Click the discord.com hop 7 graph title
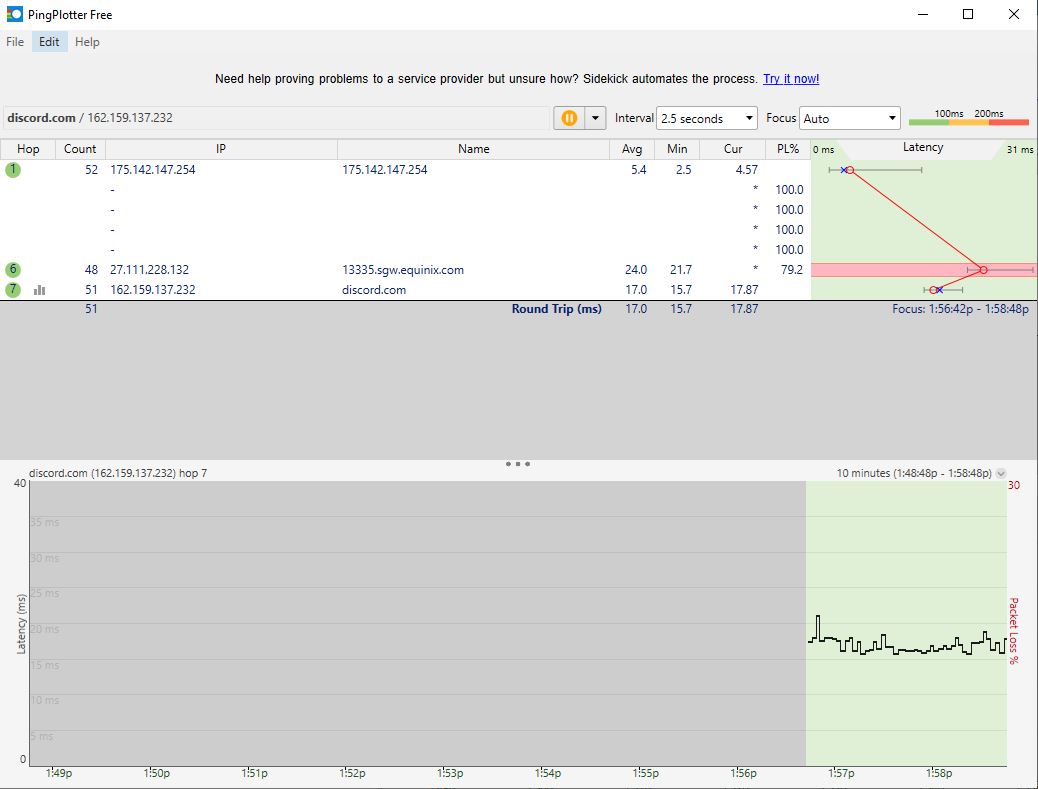The width and height of the screenshot is (1038, 789). (118, 473)
